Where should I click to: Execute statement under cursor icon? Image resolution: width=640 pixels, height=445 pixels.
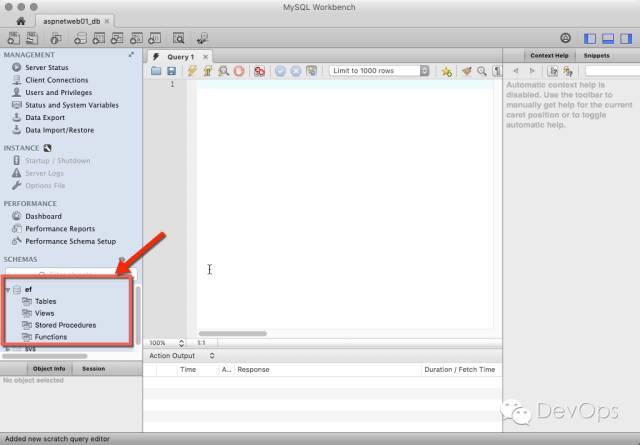[207, 71]
